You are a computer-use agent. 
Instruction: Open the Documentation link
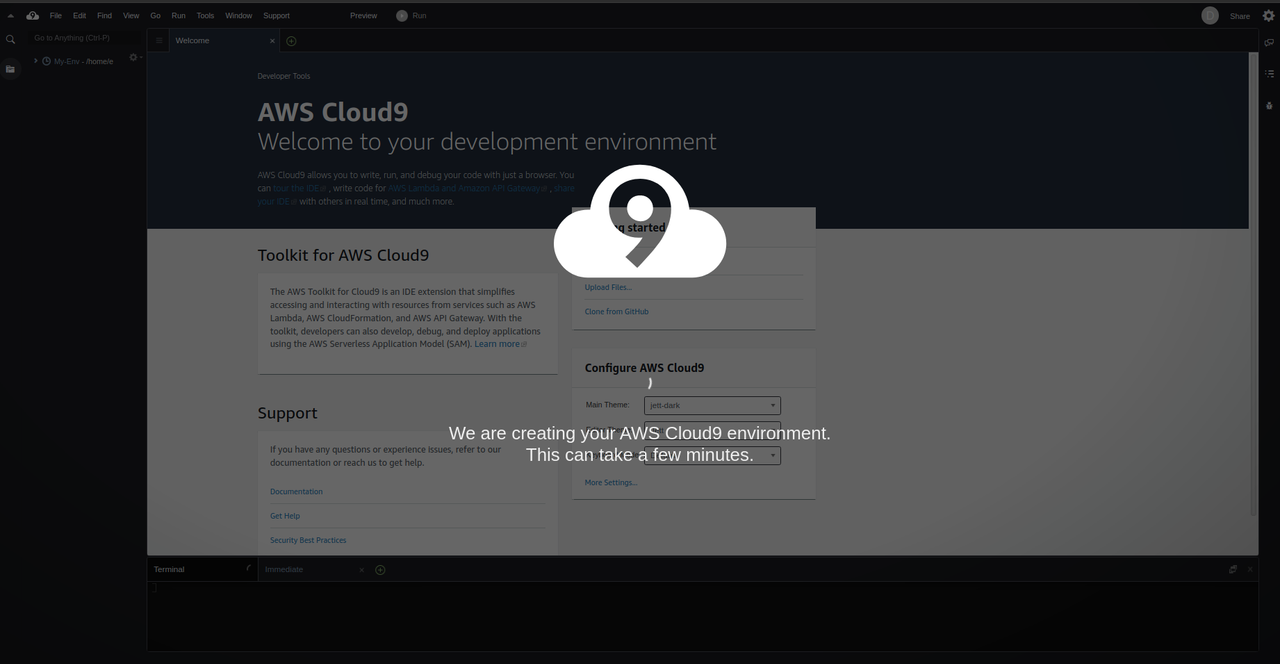(296, 492)
